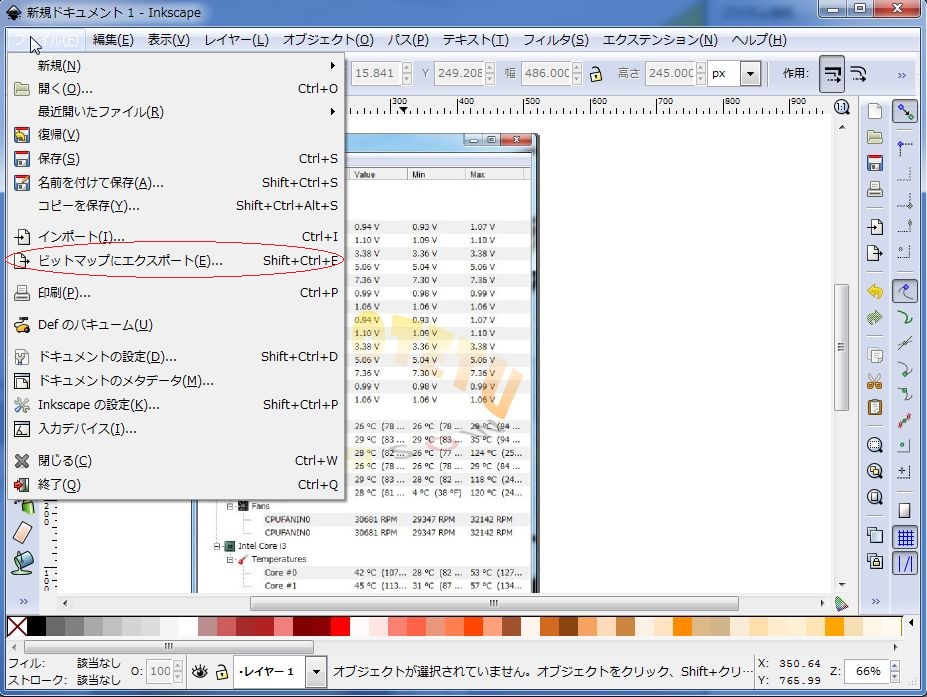The image size is (927, 697).
Task: Pick the pure red swatch in the palette
Action: click(x=340, y=626)
